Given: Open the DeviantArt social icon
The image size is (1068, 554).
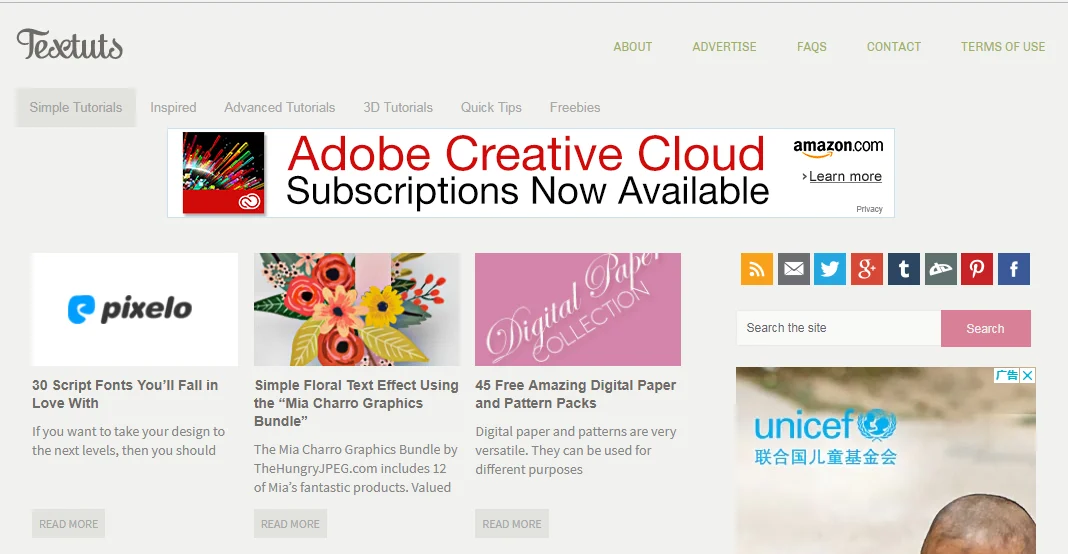Looking at the screenshot, I should coord(941,269).
